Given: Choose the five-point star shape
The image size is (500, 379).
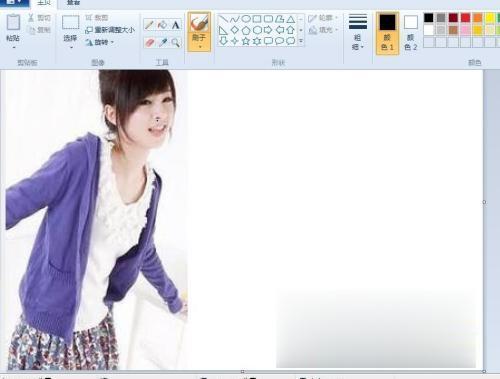Looking at the screenshot, I should (x=246, y=41).
